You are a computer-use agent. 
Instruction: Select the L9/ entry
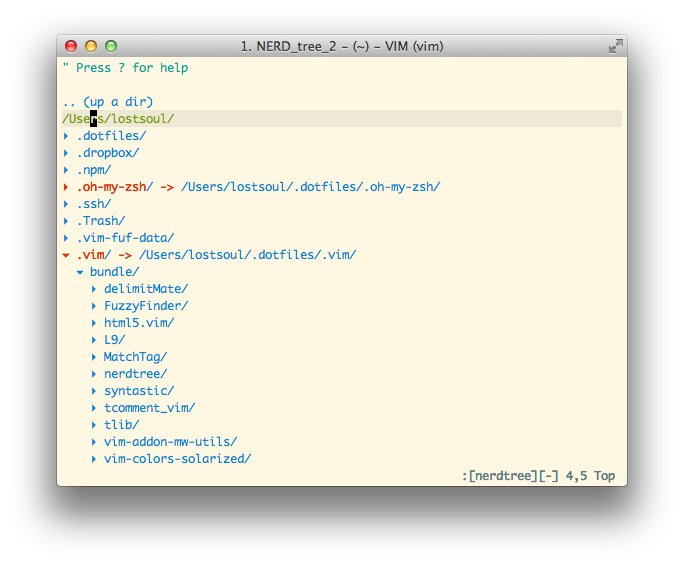tap(115, 340)
